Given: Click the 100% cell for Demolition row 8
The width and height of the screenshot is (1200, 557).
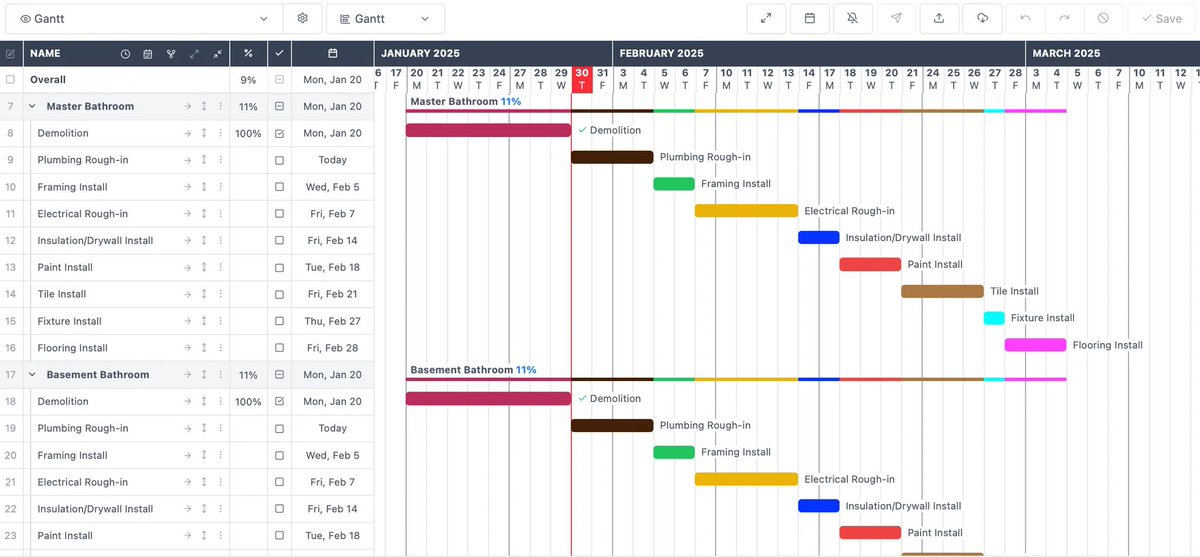Looking at the screenshot, I should coord(248,133).
